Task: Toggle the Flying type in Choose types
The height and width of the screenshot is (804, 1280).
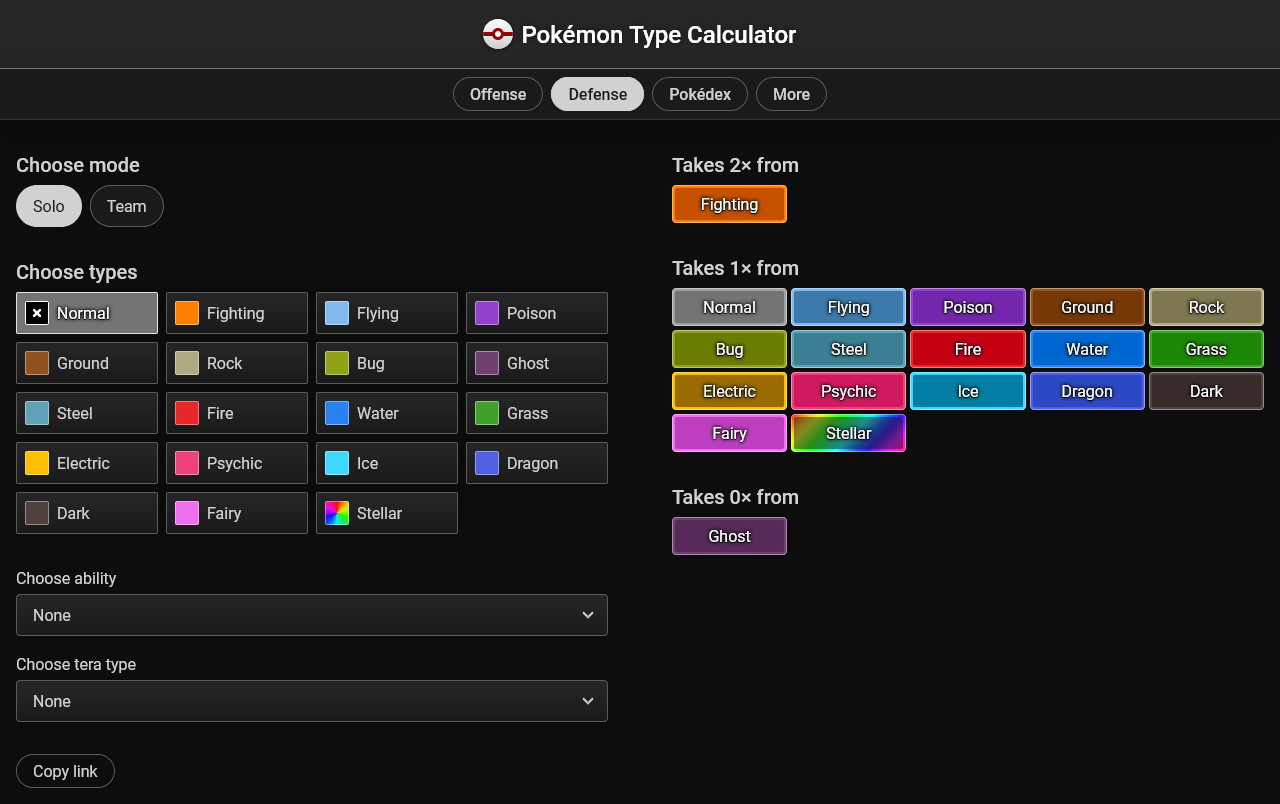Action: [387, 313]
